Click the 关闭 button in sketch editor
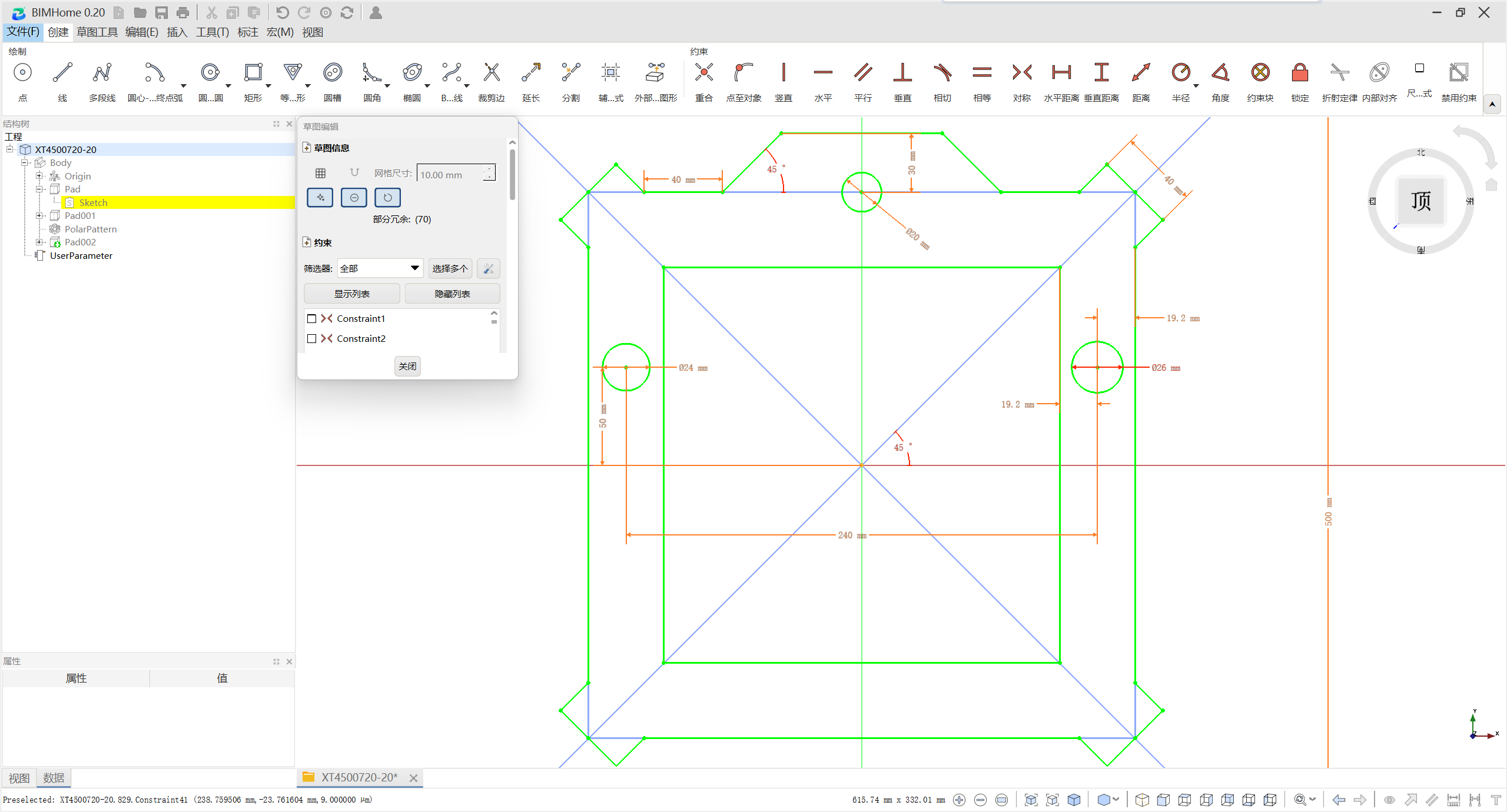1507x812 pixels. 407,367
